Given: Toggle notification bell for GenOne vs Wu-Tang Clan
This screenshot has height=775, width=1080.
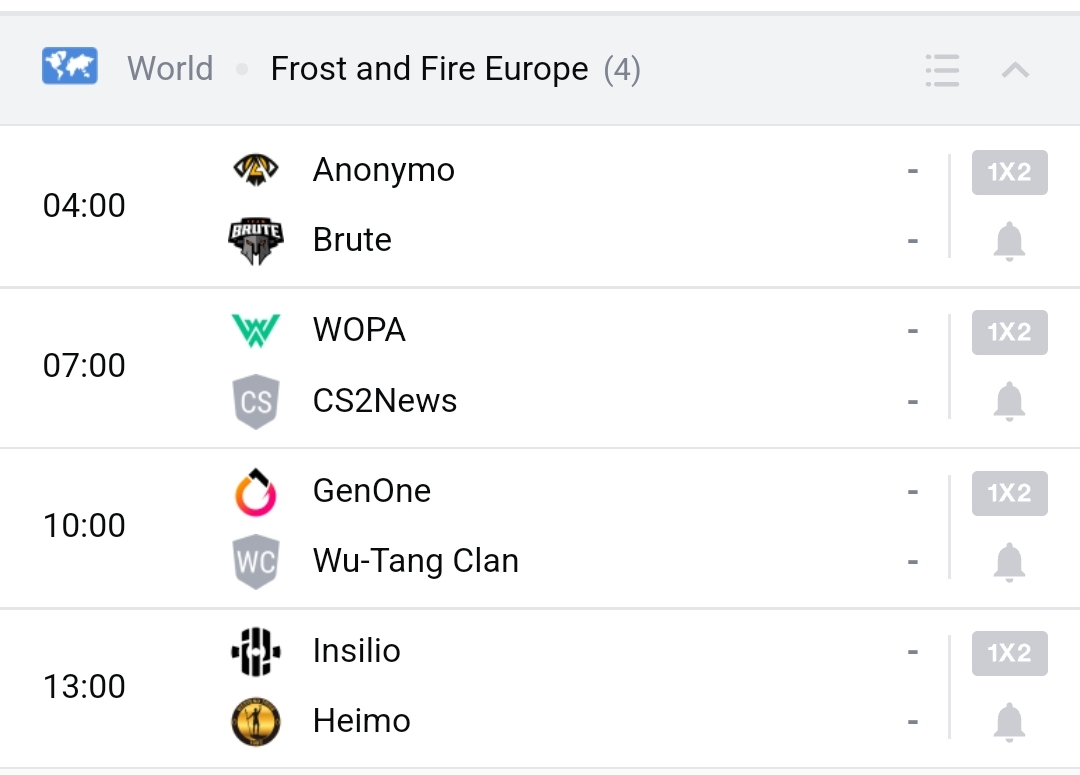Looking at the screenshot, I should pyautogui.click(x=1009, y=562).
